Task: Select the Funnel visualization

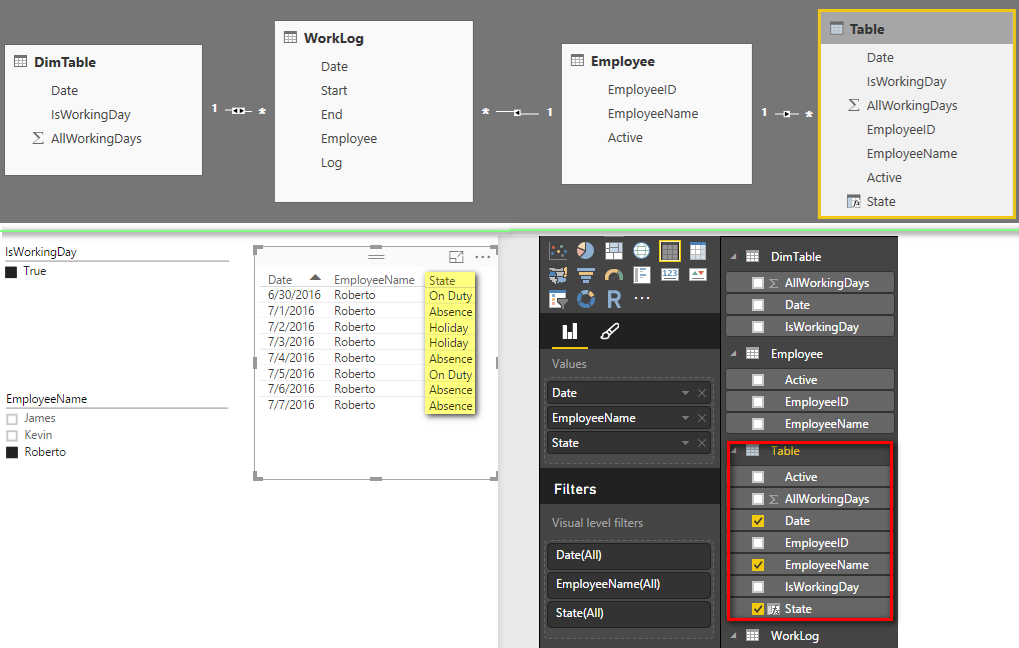Action: [586, 276]
